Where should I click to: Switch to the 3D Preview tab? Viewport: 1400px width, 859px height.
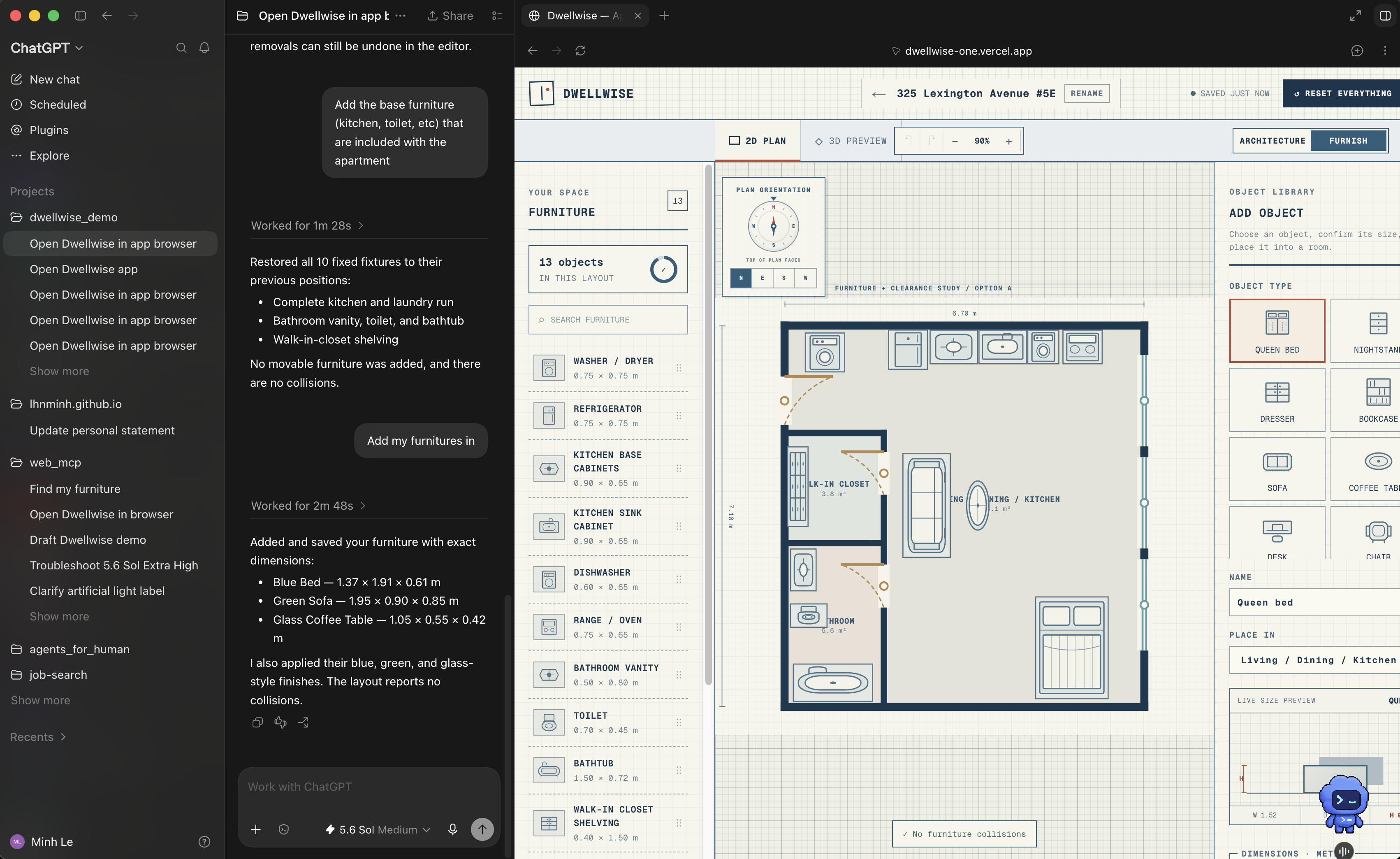[851, 141]
